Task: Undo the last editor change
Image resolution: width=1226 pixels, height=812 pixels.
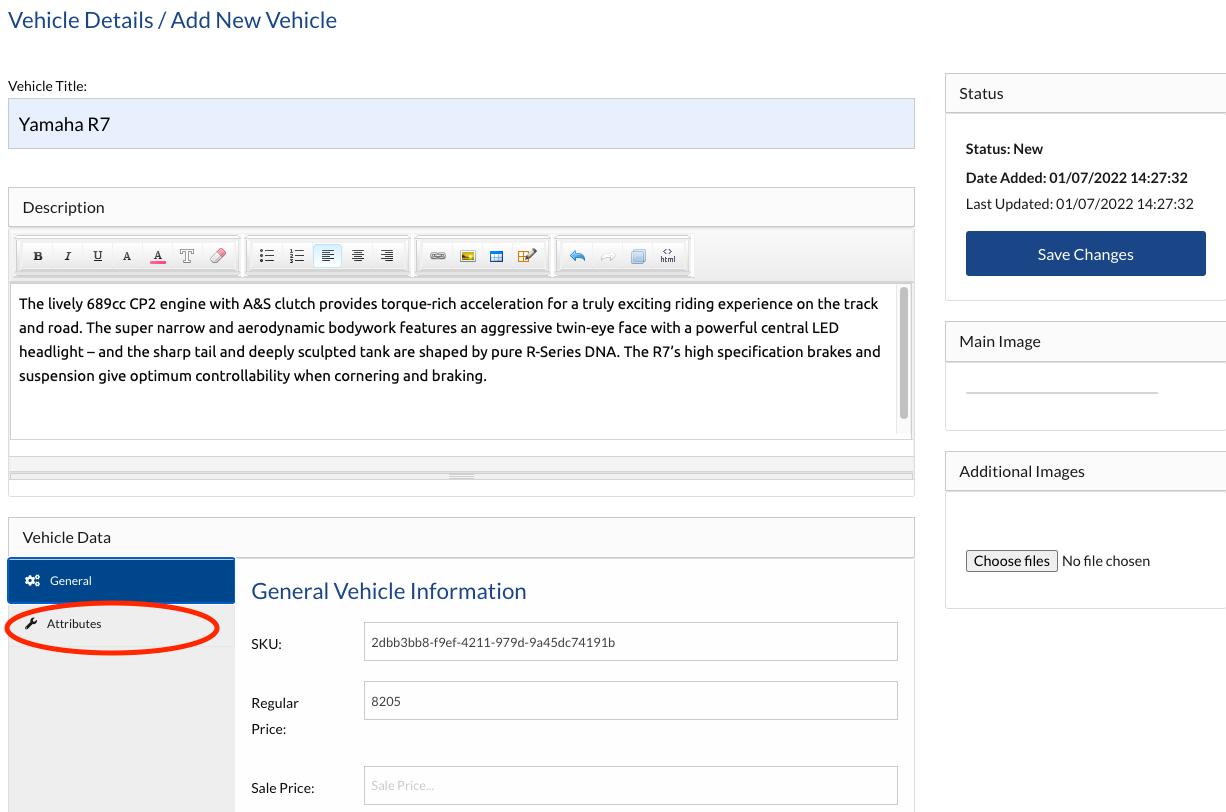Action: pyautogui.click(x=577, y=256)
